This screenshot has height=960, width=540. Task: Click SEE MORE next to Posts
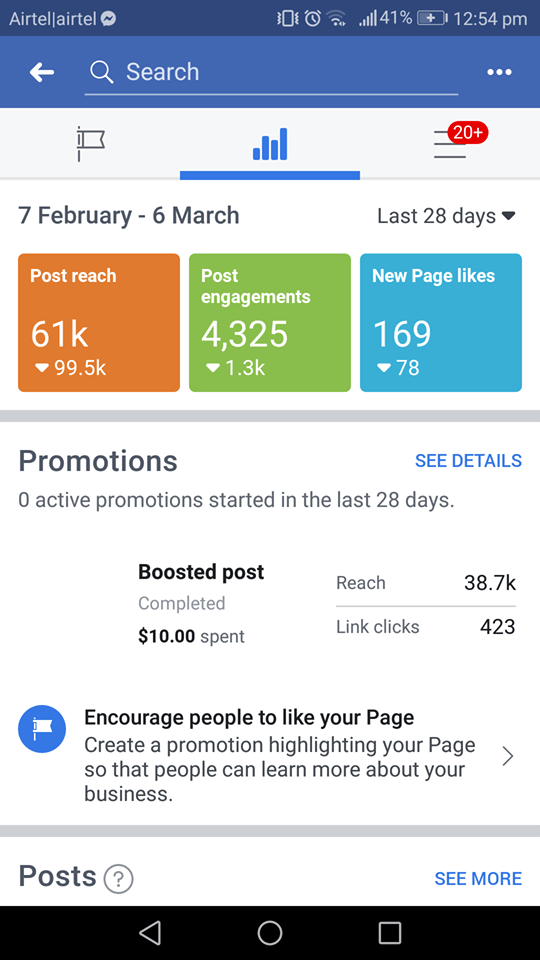(478, 879)
